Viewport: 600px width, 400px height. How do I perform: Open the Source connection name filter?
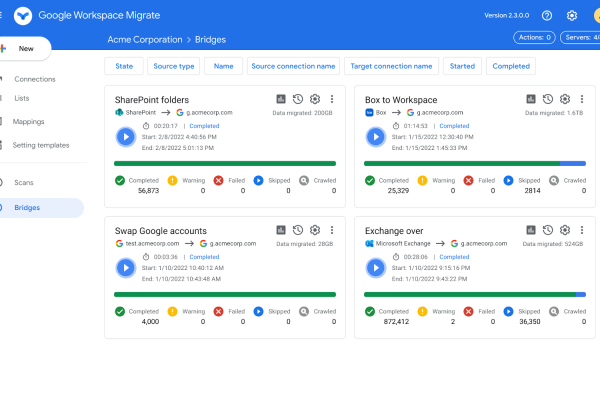[x=293, y=66]
